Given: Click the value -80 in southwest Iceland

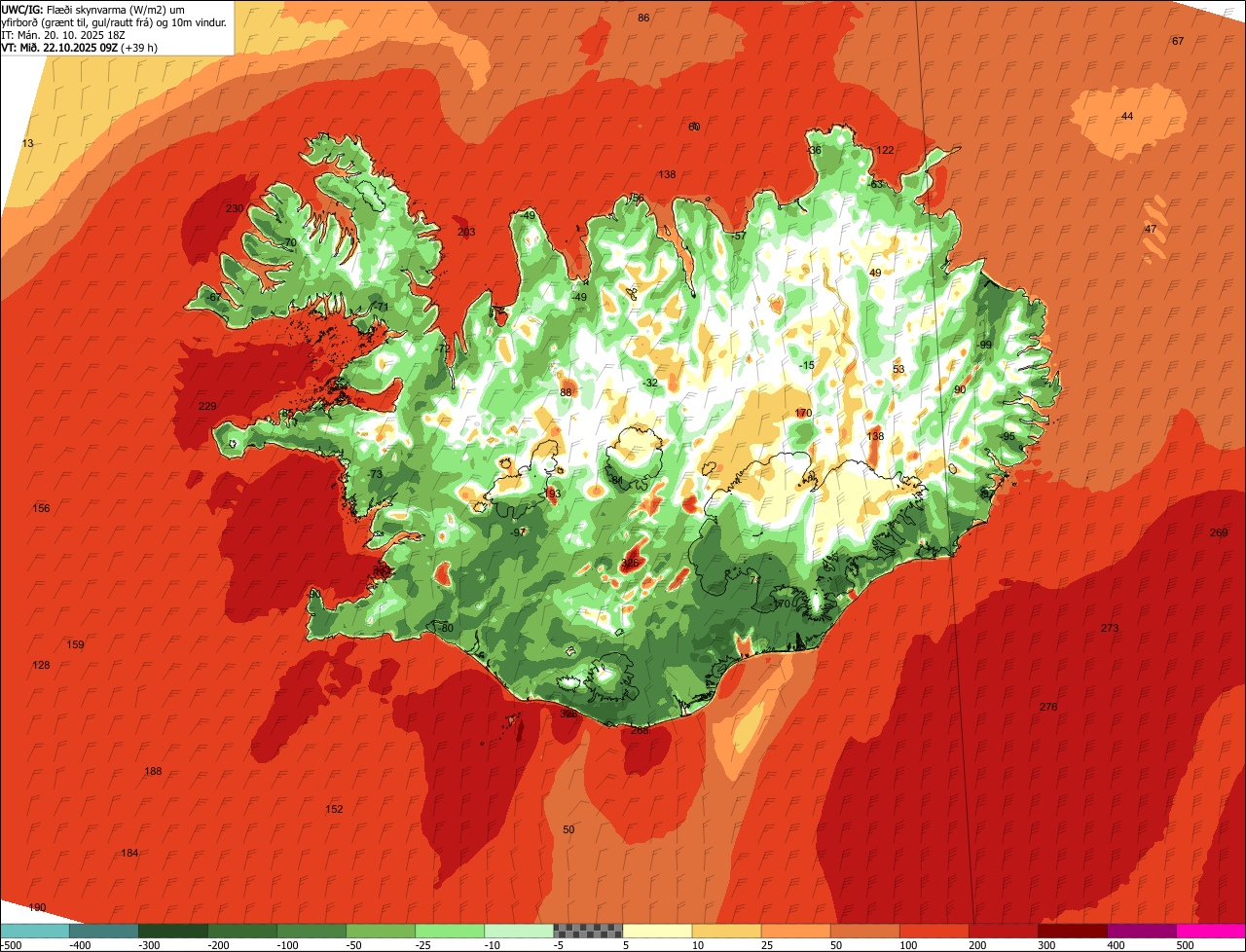Looking at the screenshot, I should click(446, 629).
